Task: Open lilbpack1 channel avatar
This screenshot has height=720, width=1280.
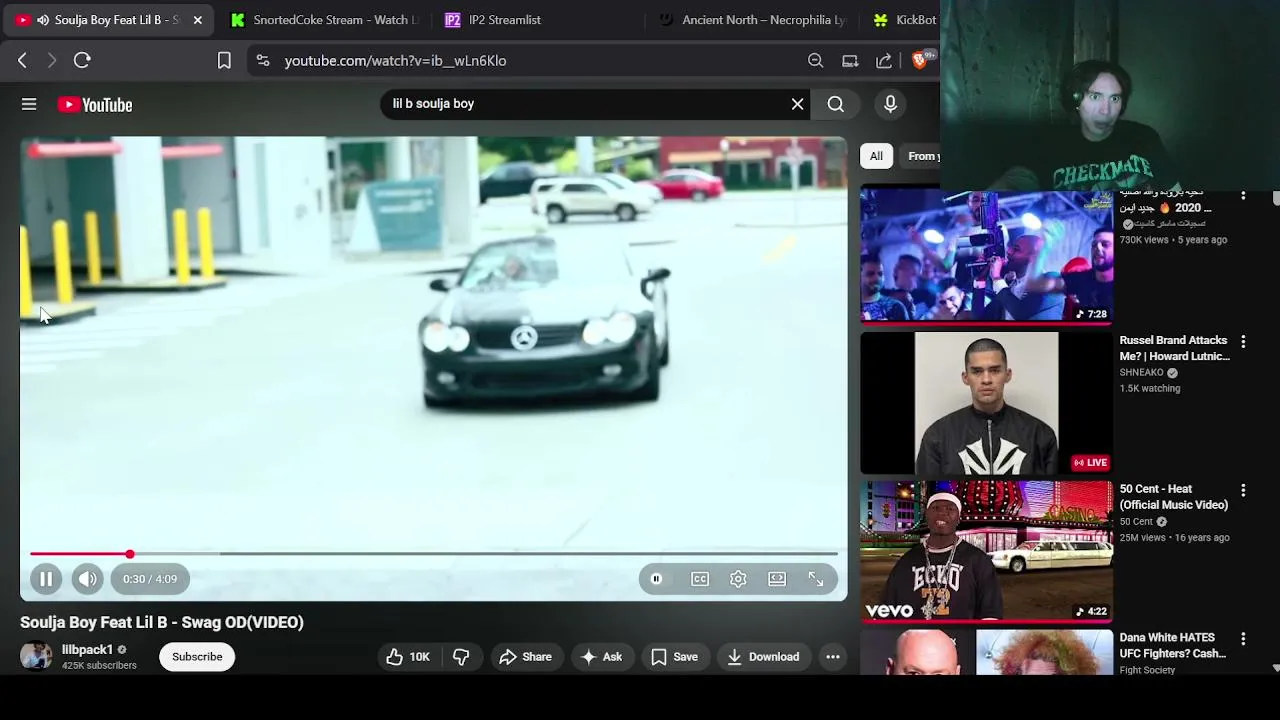Action: coord(36,657)
